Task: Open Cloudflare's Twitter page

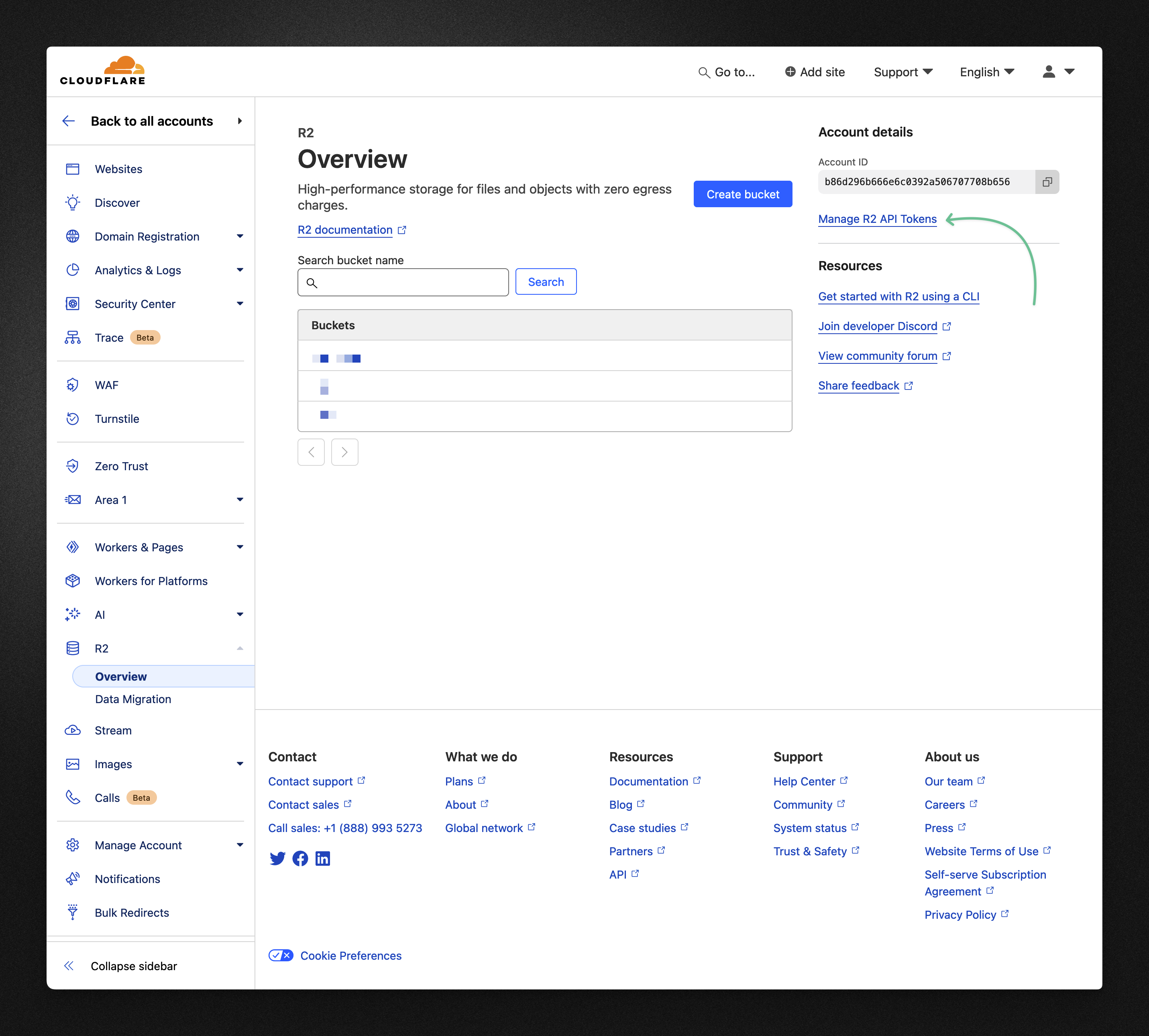Action: [277, 859]
